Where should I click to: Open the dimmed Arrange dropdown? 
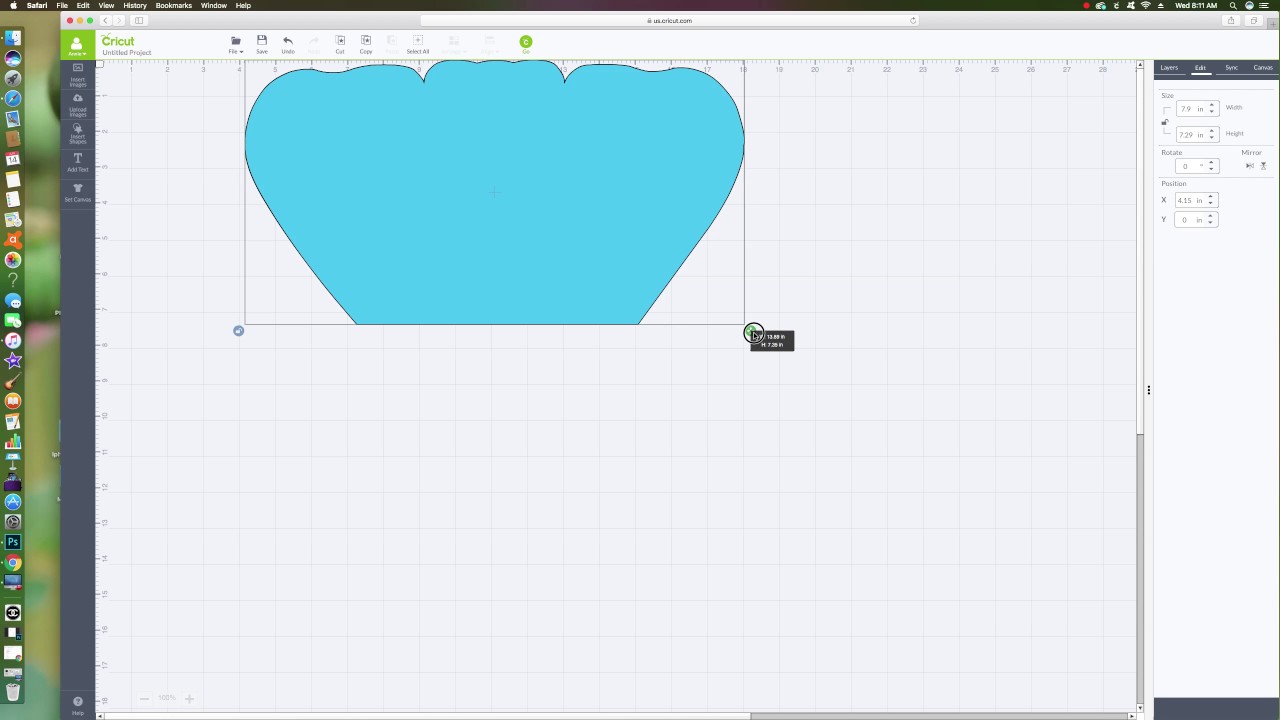tap(453, 44)
